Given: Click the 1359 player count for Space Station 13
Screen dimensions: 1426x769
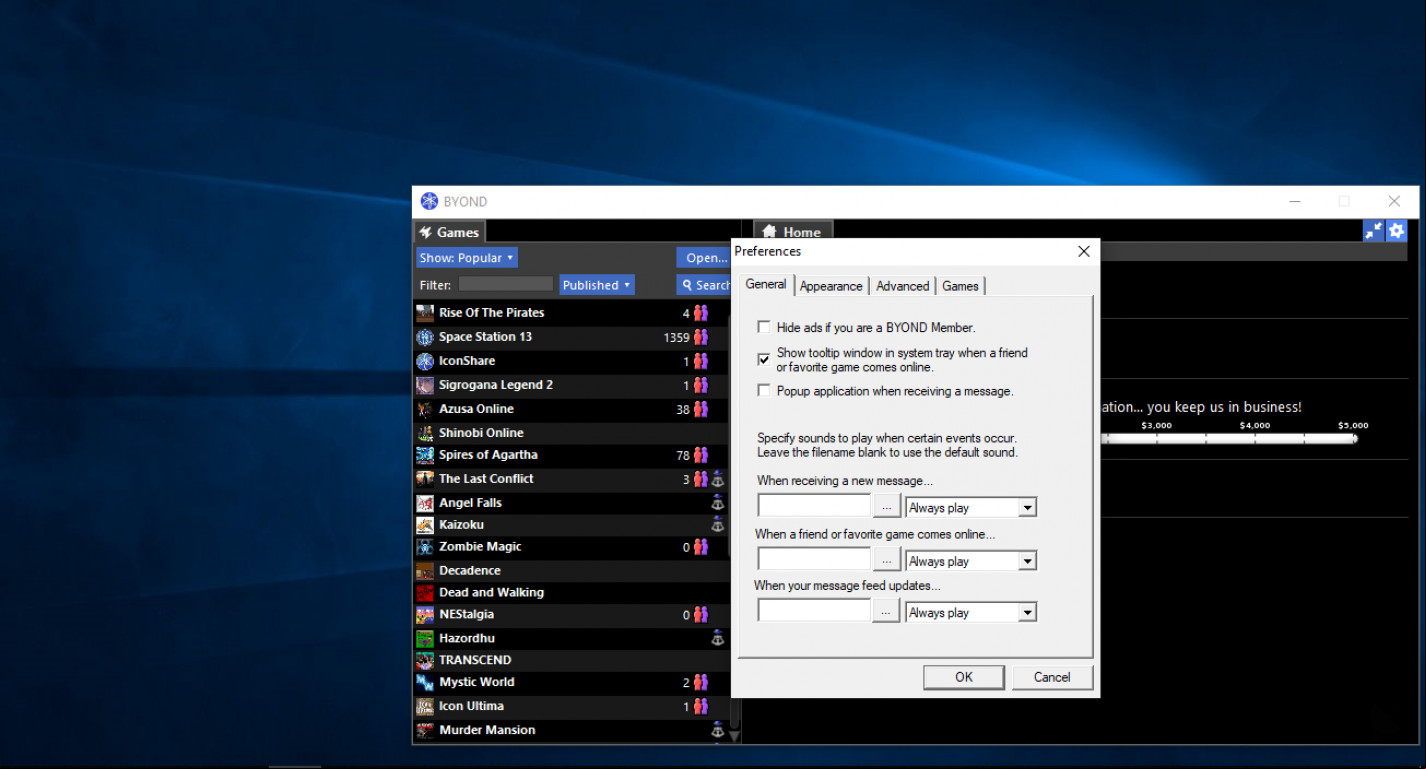Looking at the screenshot, I should point(677,338).
